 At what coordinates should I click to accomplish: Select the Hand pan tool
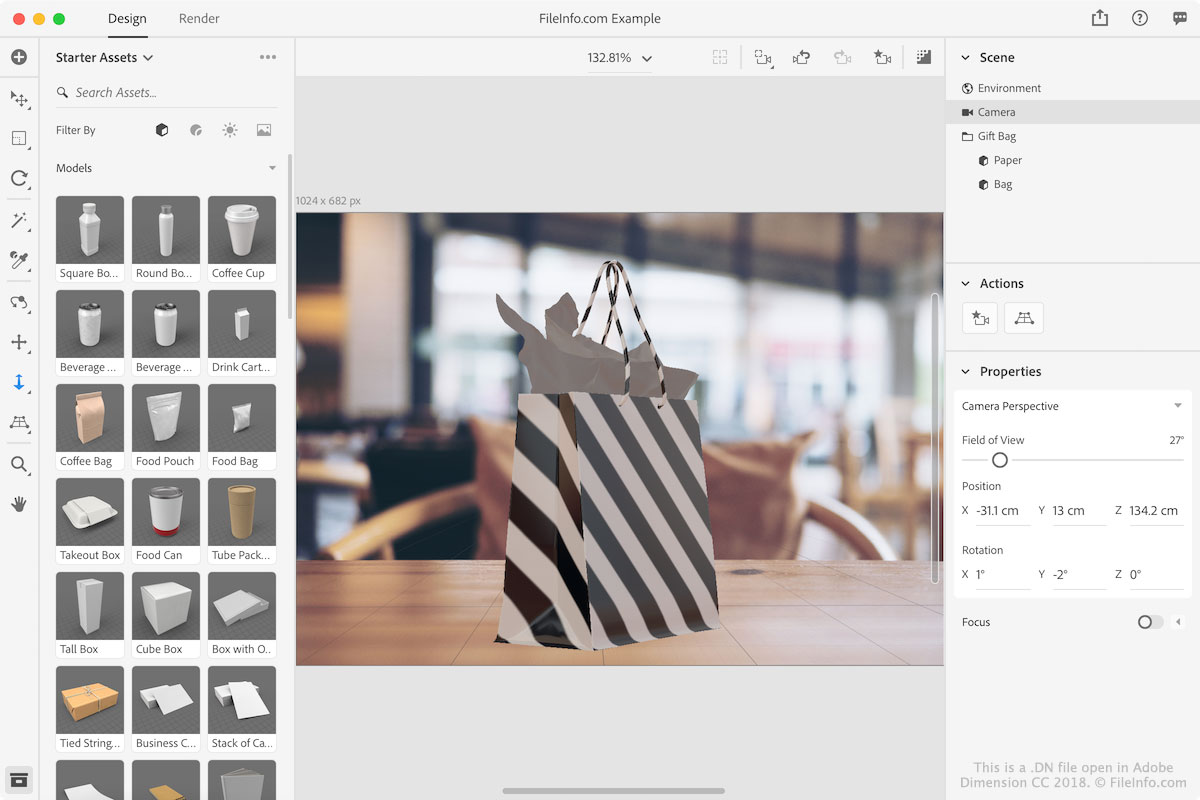point(18,505)
